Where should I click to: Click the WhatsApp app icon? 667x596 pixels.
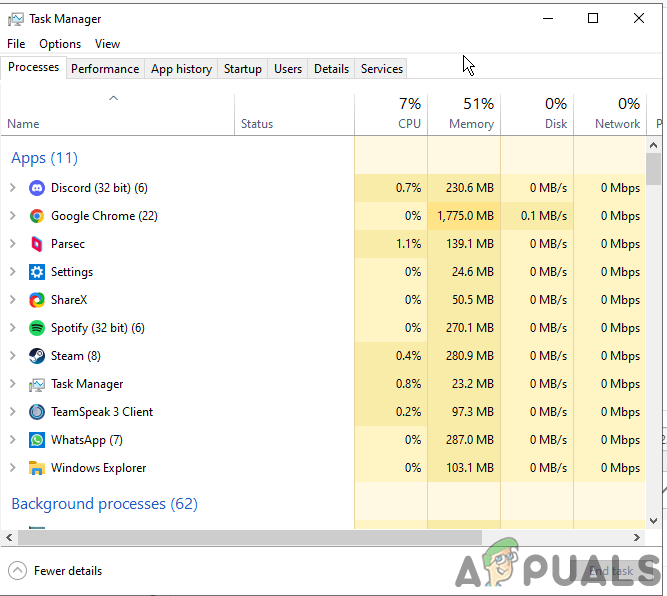37,440
